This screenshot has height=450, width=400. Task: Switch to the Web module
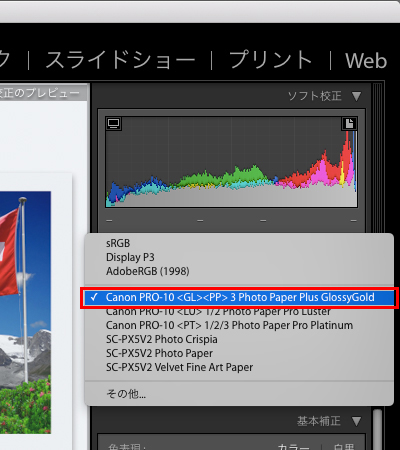(x=366, y=61)
